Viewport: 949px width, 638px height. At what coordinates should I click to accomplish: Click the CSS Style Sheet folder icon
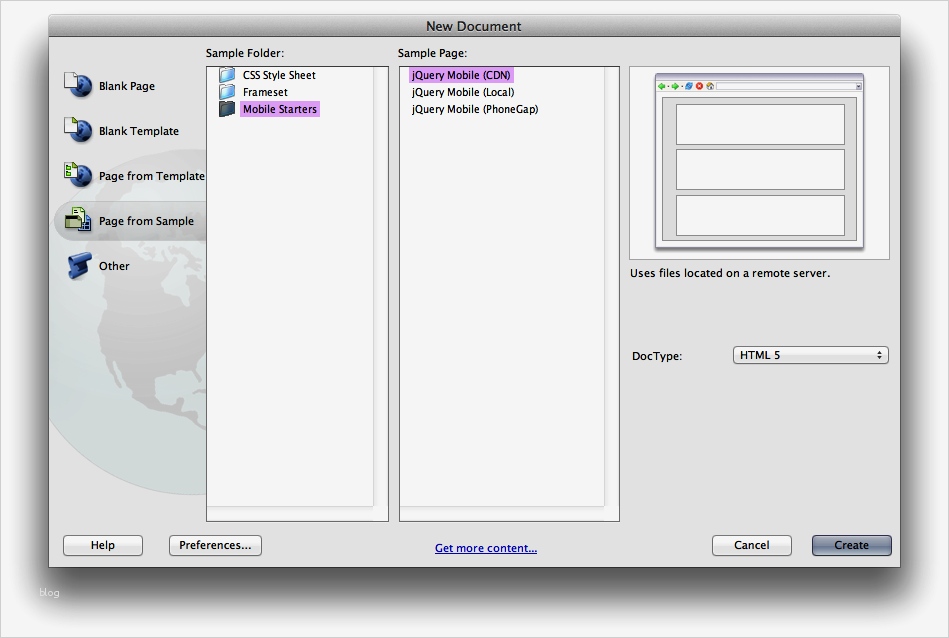click(x=227, y=75)
